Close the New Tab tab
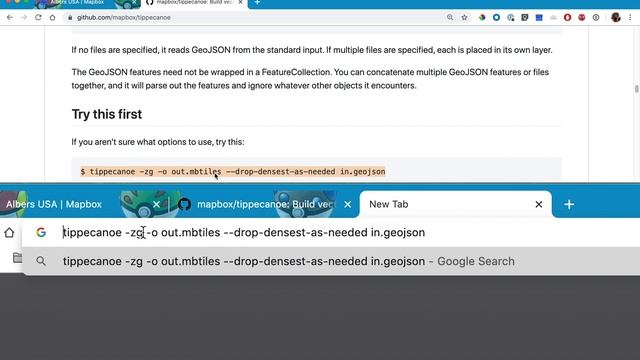The height and width of the screenshot is (360, 640). [539, 204]
